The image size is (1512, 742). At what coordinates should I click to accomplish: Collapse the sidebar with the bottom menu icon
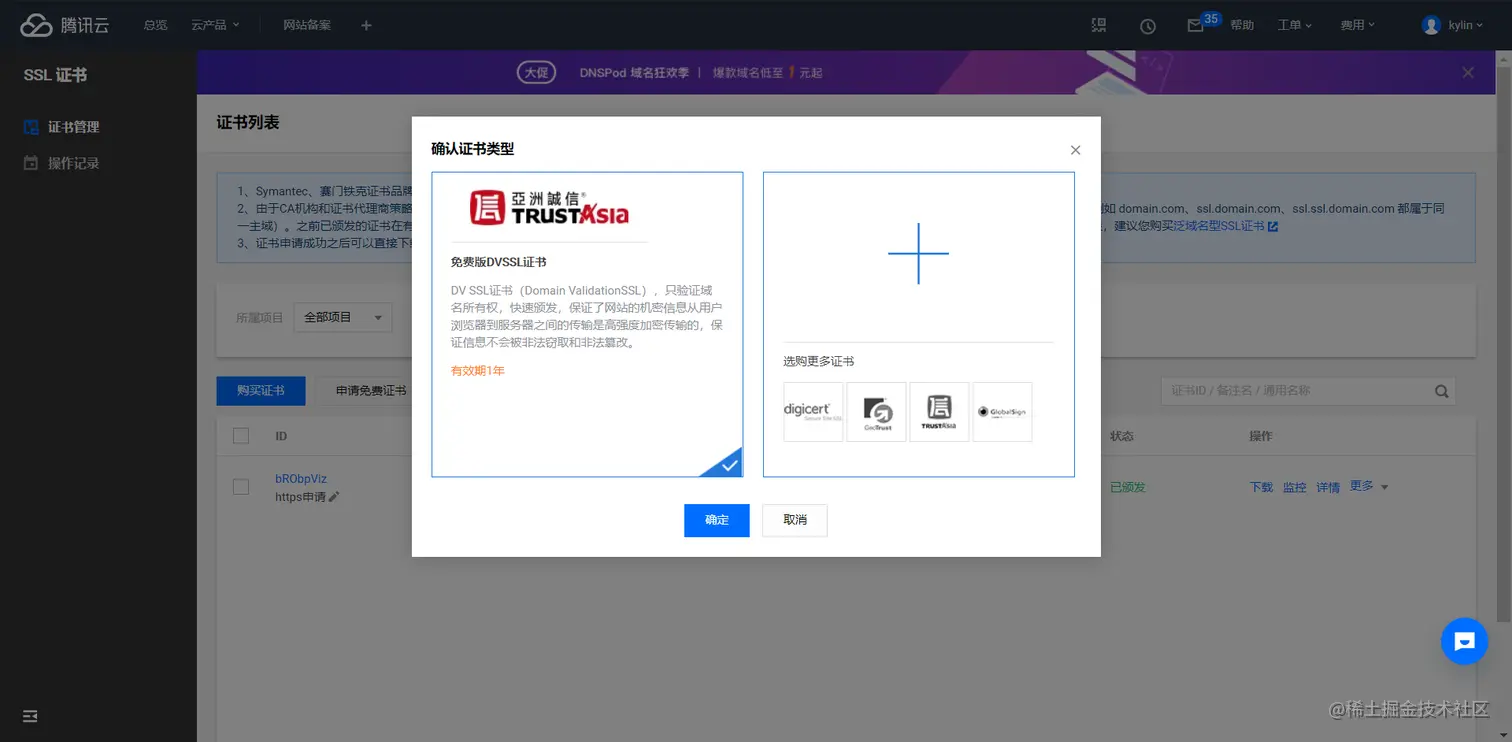(x=30, y=716)
